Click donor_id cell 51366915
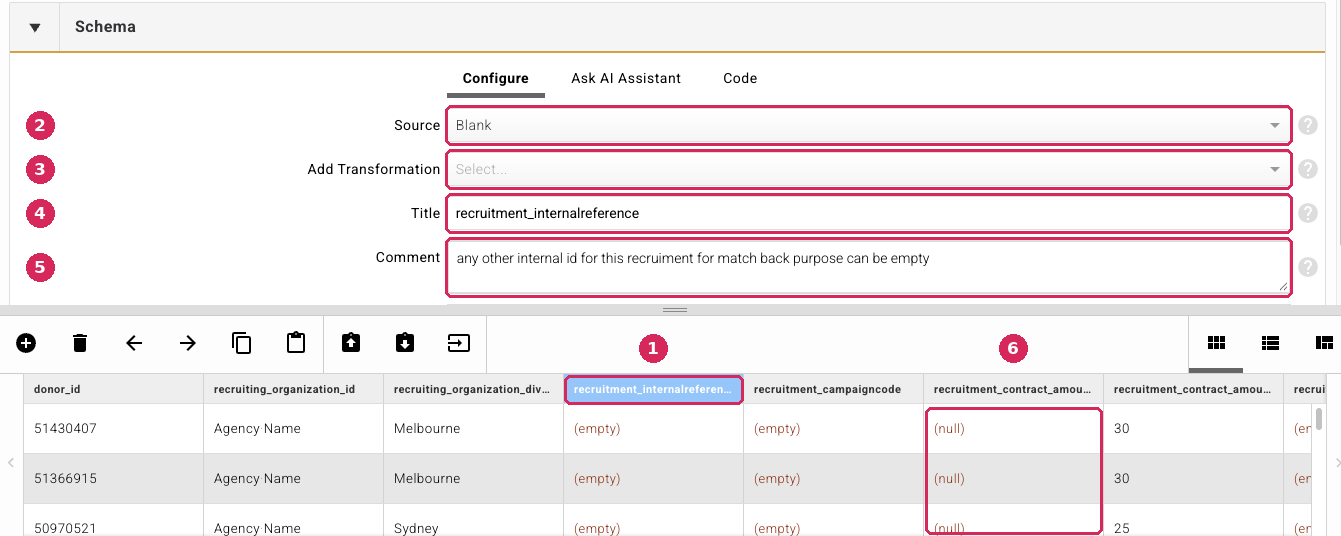 (113, 478)
